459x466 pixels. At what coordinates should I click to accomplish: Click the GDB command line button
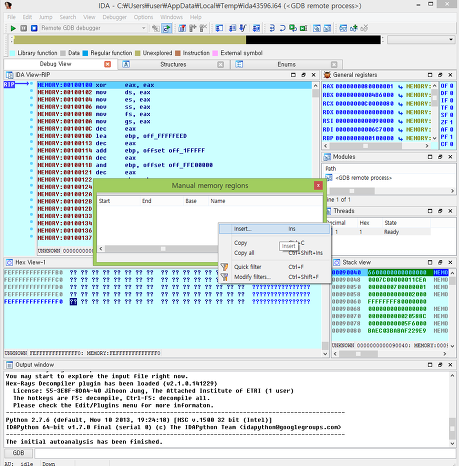(x=18, y=453)
